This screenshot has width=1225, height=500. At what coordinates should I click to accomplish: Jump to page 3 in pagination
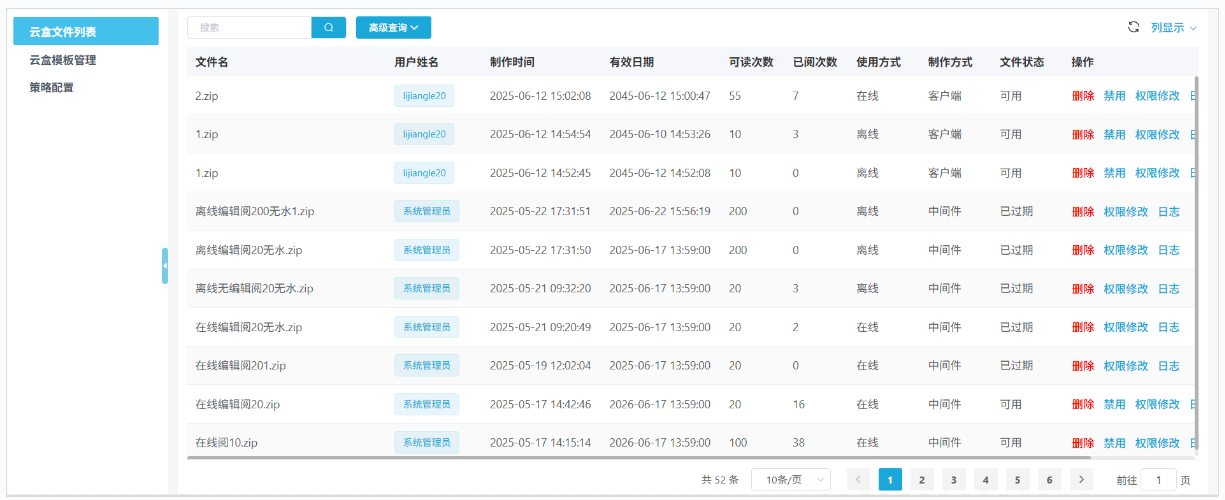click(953, 480)
